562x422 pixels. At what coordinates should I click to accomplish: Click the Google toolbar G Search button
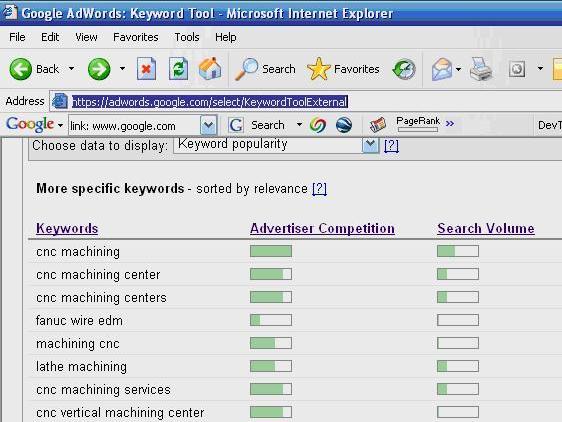pyautogui.click(x=256, y=125)
